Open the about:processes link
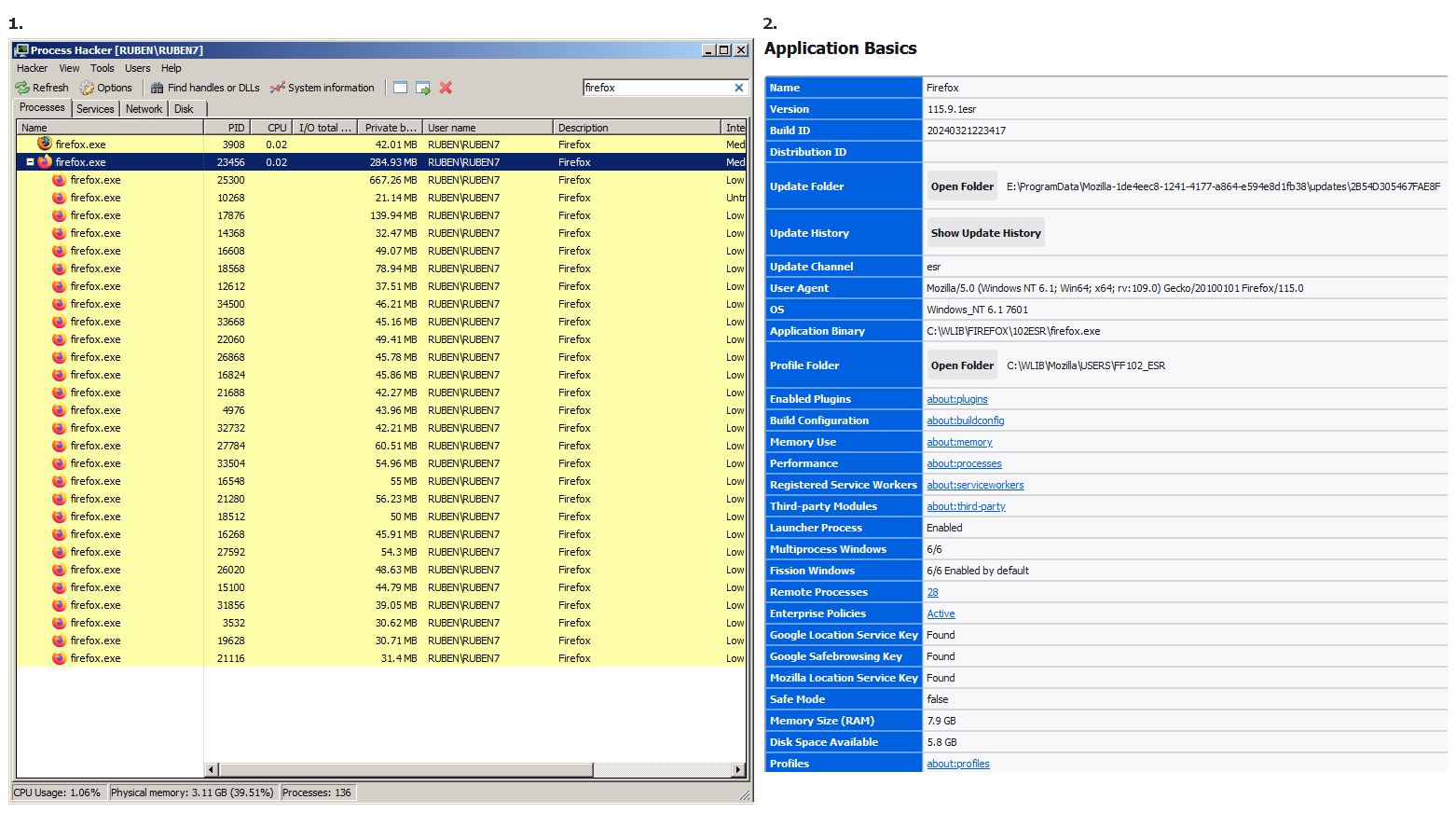 (965, 463)
